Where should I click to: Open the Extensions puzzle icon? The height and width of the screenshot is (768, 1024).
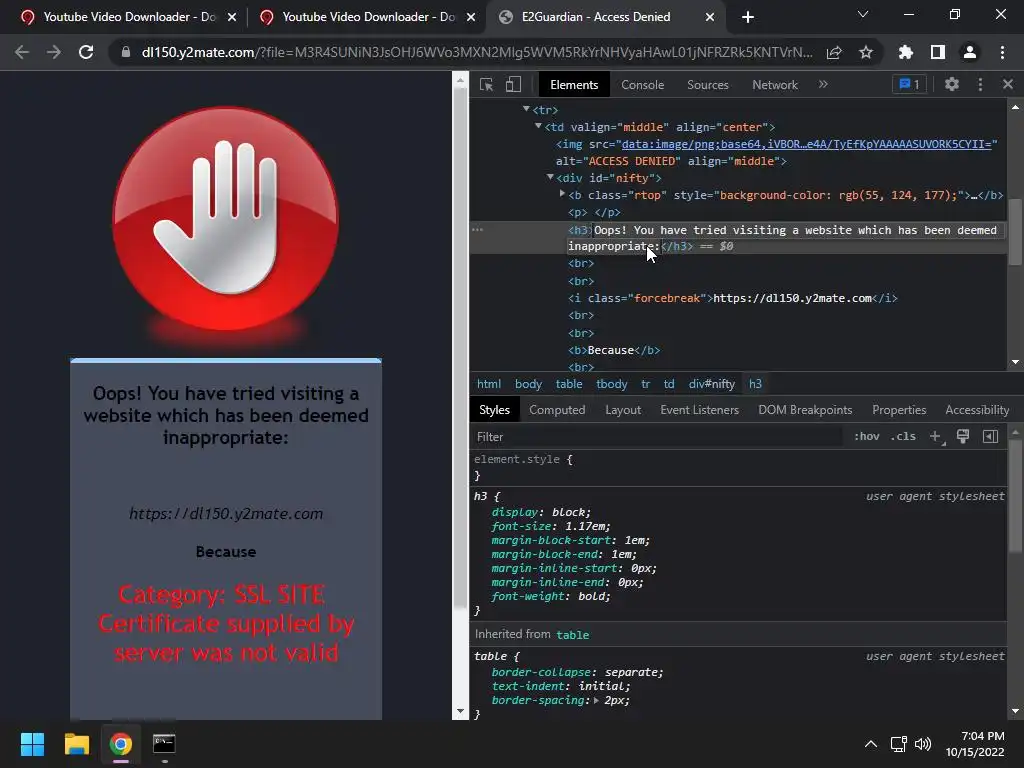click(x=905, y=52)
